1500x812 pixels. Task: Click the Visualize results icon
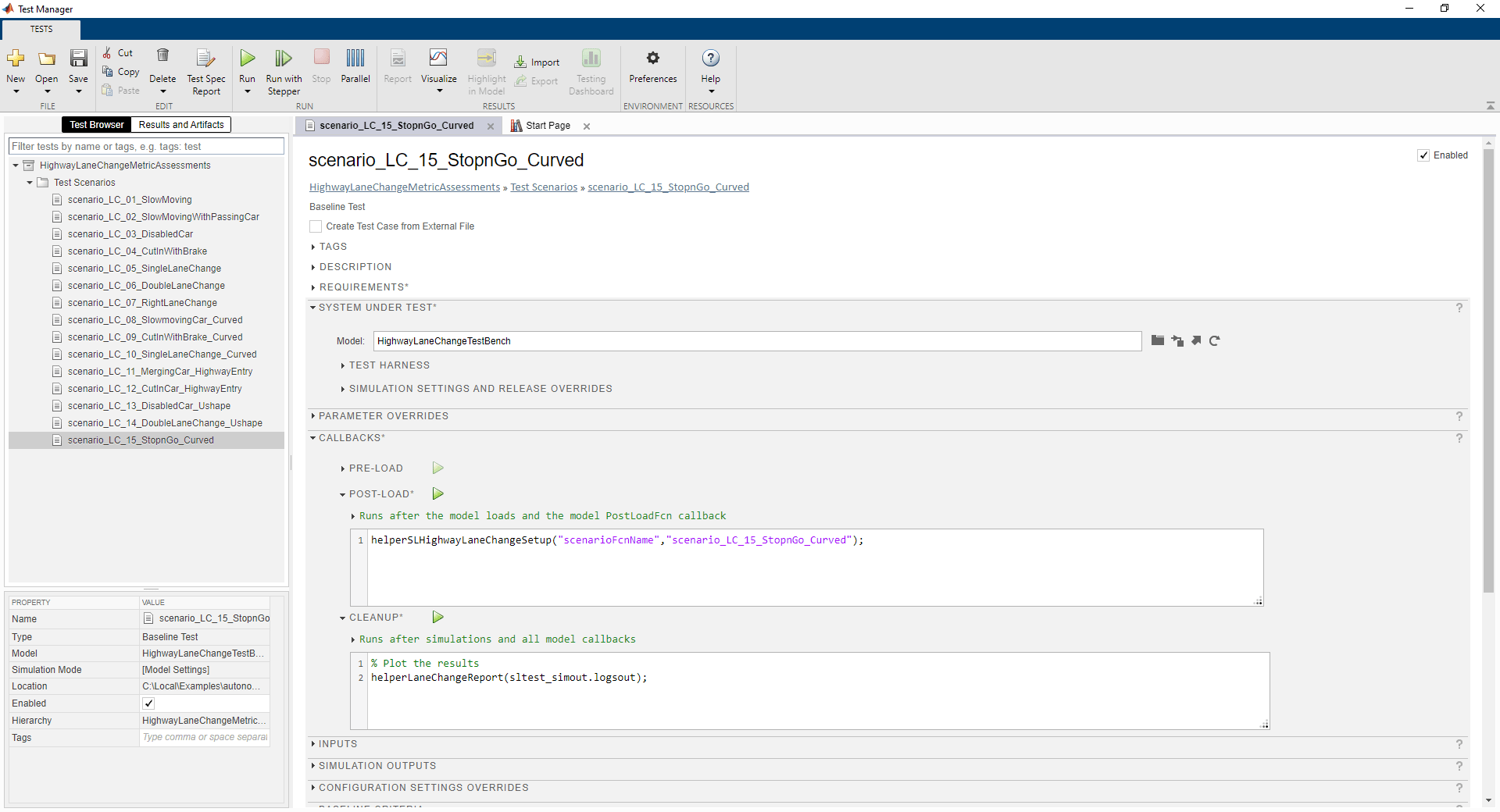coord(438,59)
